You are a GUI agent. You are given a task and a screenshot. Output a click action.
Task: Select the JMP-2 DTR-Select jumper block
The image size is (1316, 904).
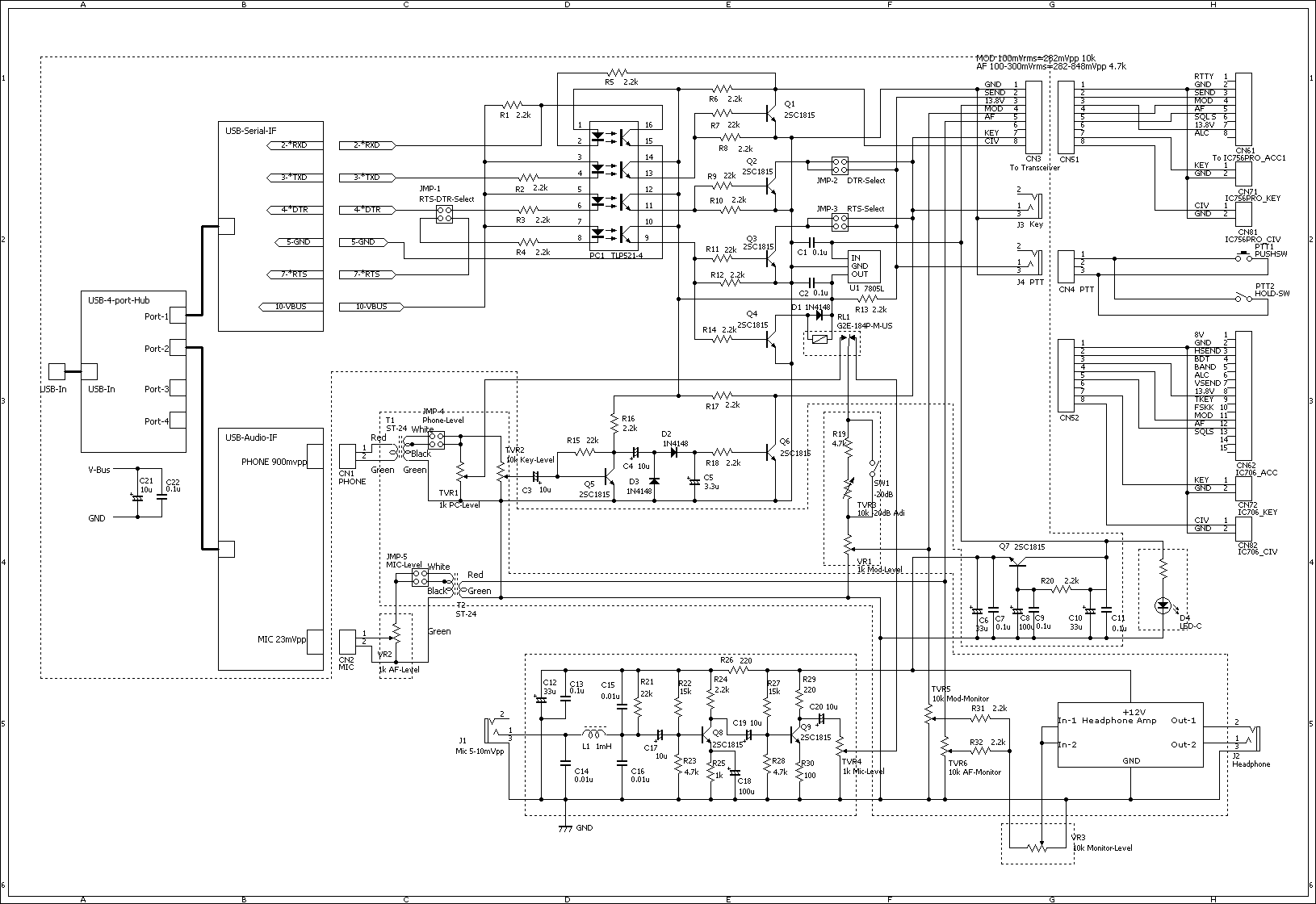[x=839, y=166]
